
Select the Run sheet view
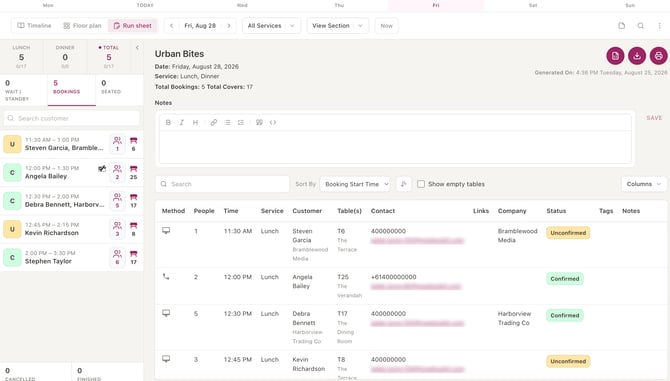(132, 26)
